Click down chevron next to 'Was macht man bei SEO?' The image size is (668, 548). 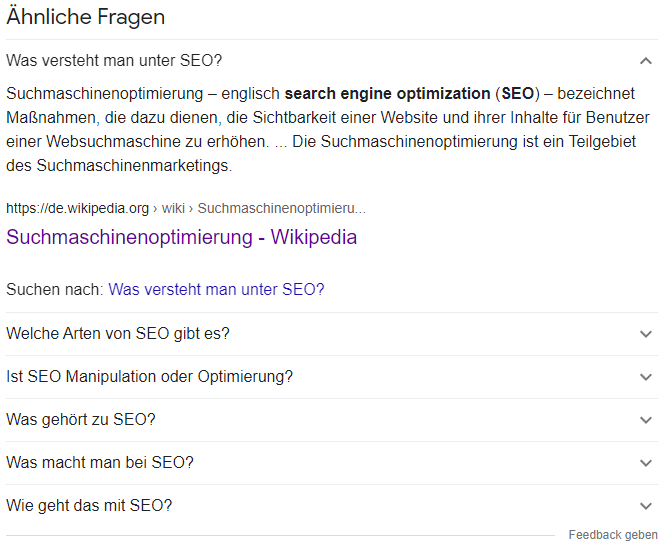(x=645, y=463)
